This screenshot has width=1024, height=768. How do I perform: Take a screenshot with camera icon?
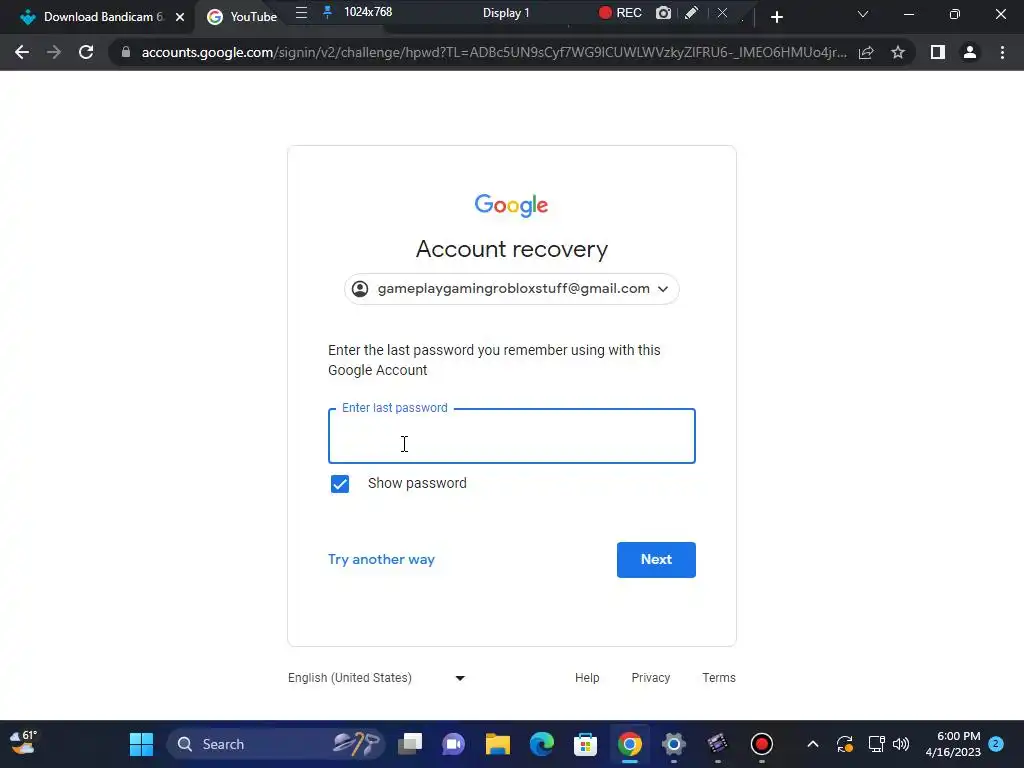(x=664, y=12)
